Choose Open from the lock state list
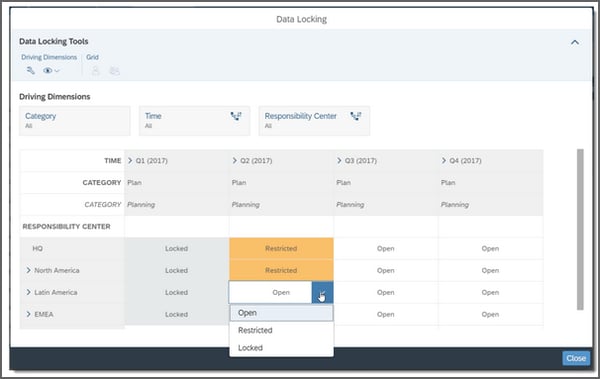The width and height of the screenshot is (600, 379). tap(281, 313)
